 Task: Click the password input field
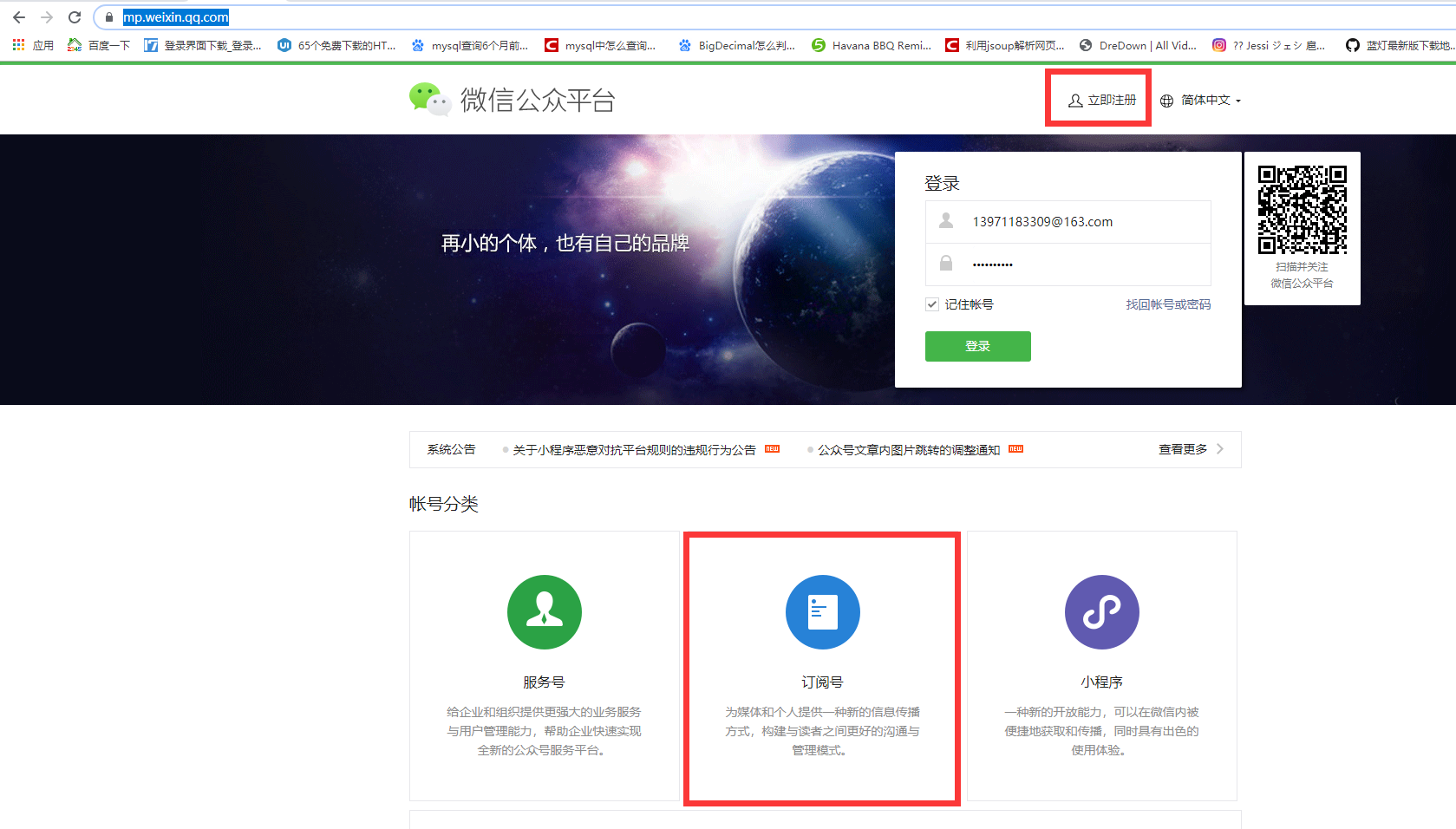point(1068,264)
